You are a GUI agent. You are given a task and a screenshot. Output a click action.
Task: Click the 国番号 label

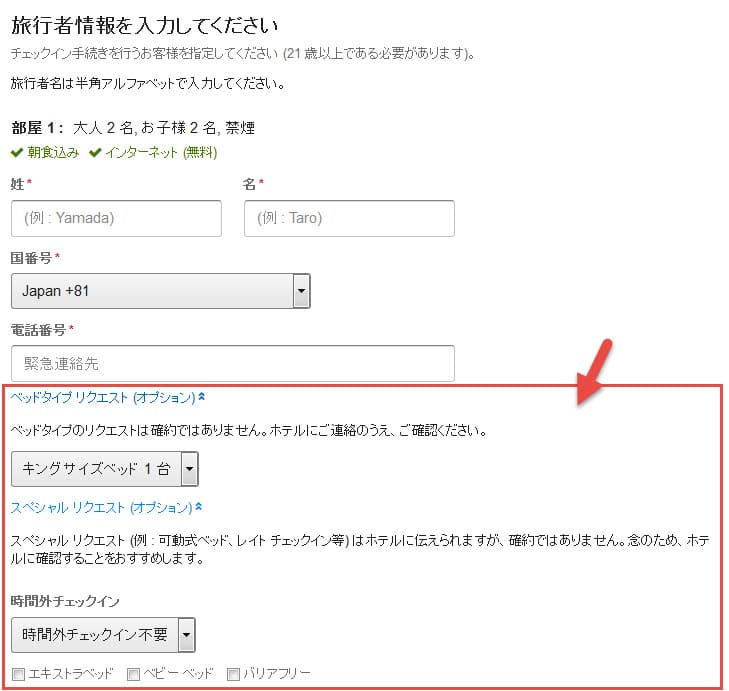31,258
